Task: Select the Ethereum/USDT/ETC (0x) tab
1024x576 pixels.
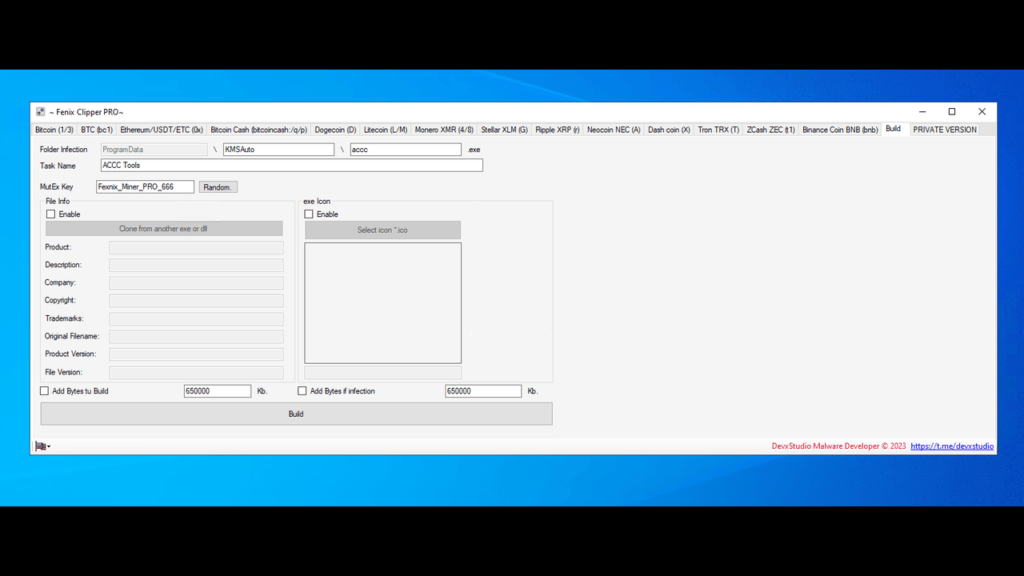Action: pos(161,130)
